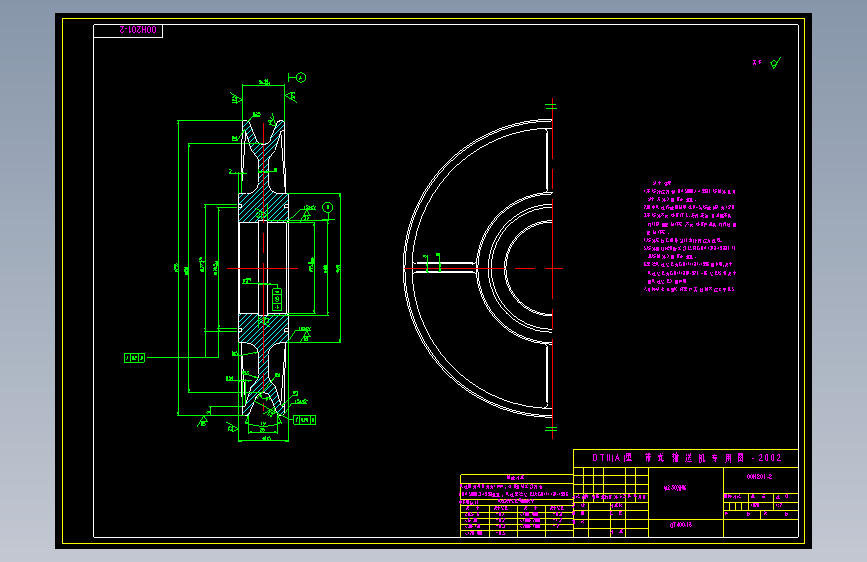Select the QT400-18 material label
Viewport: 867px width, 562px height.
[x=681, y=525]
